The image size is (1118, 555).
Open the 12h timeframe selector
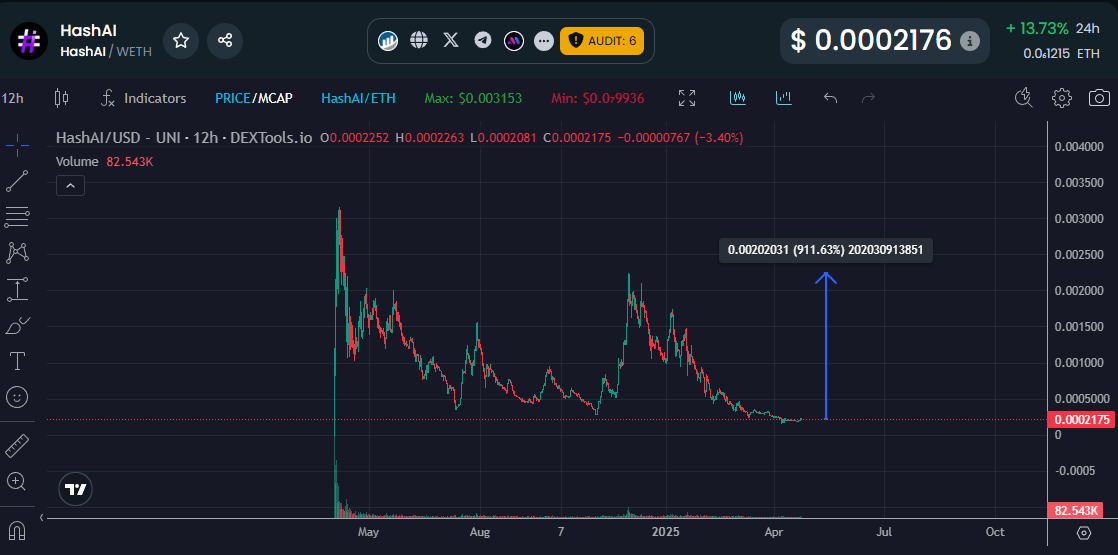[x=13, y=98]
